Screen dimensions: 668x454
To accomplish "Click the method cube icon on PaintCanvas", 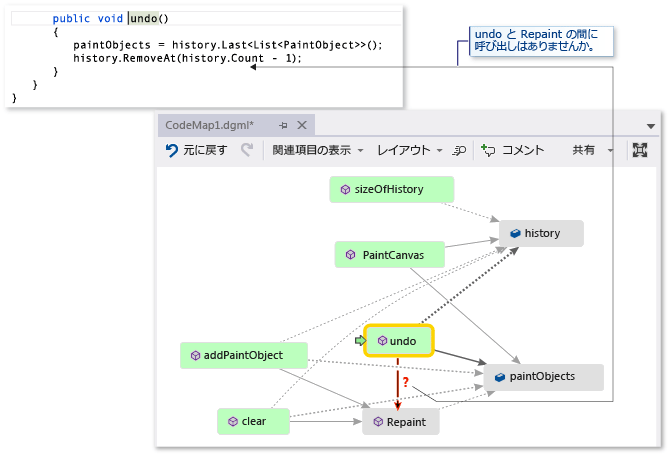I will click(x=350, y=255).
